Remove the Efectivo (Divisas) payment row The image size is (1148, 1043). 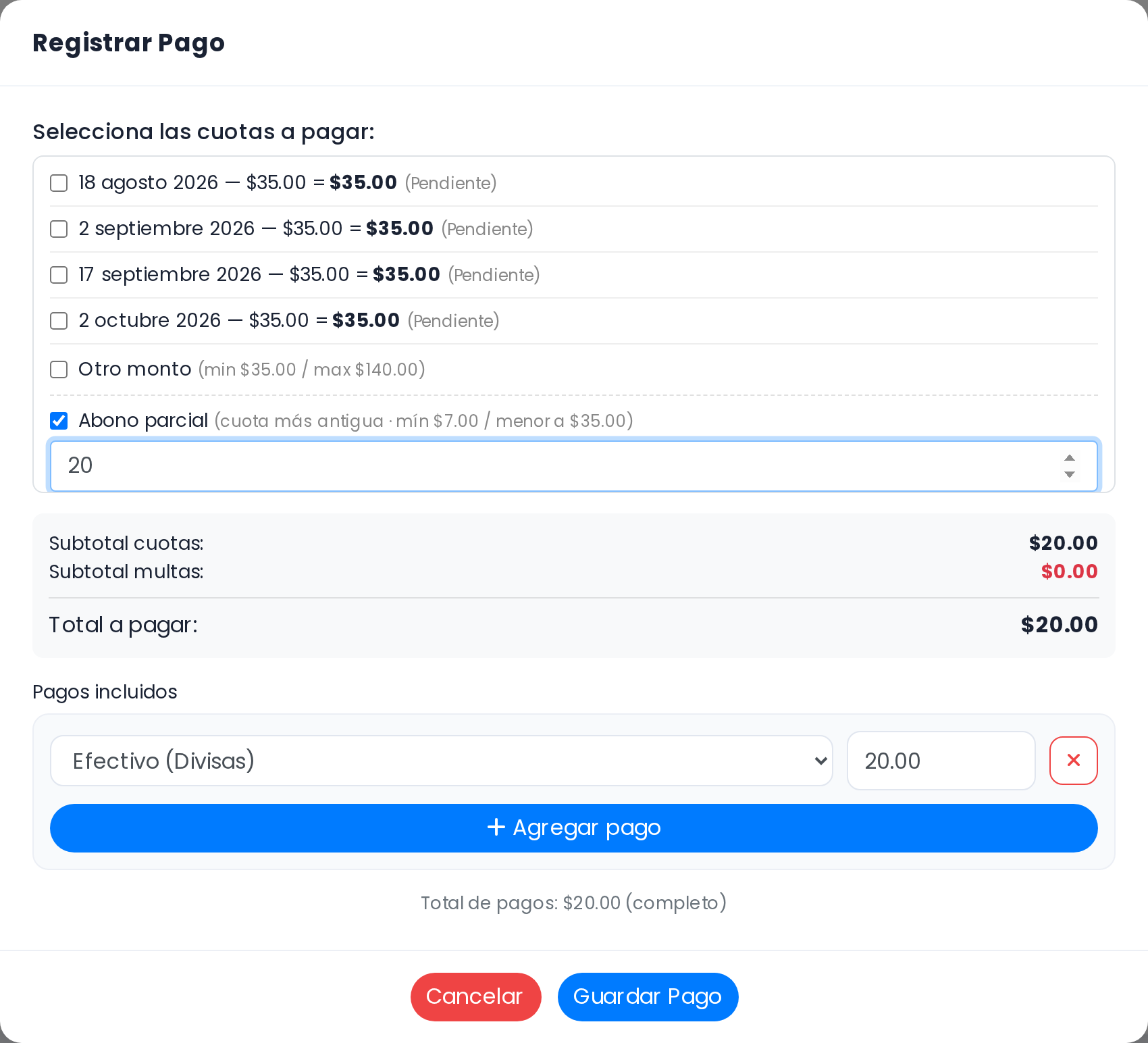(x=1073, y=761)
